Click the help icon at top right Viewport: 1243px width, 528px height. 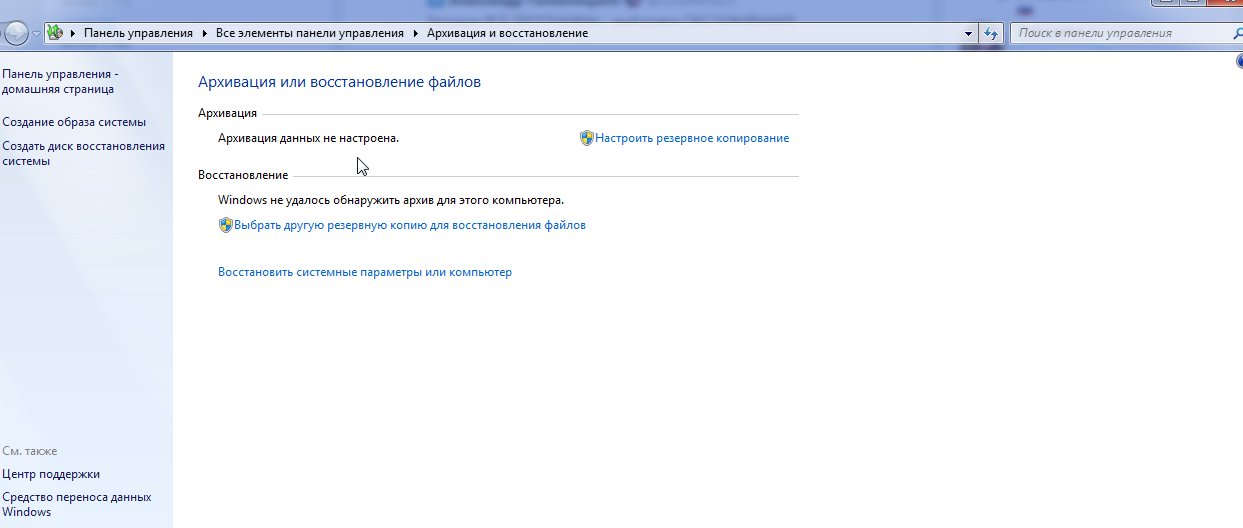[1239, 60]
